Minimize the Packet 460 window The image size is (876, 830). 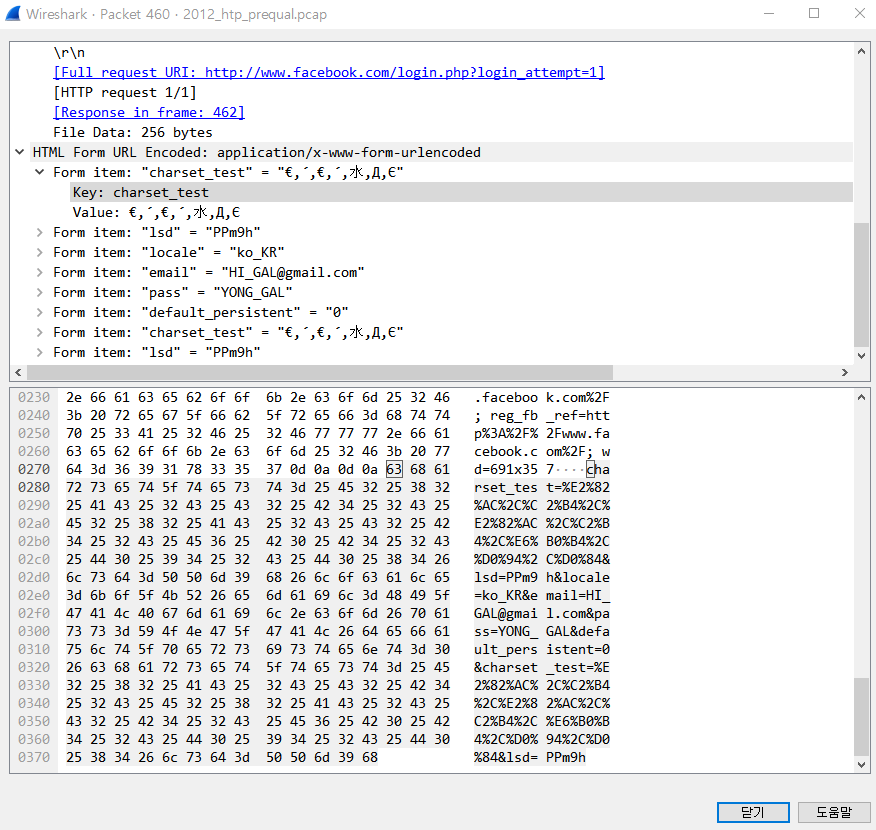(x=769, y=13)
